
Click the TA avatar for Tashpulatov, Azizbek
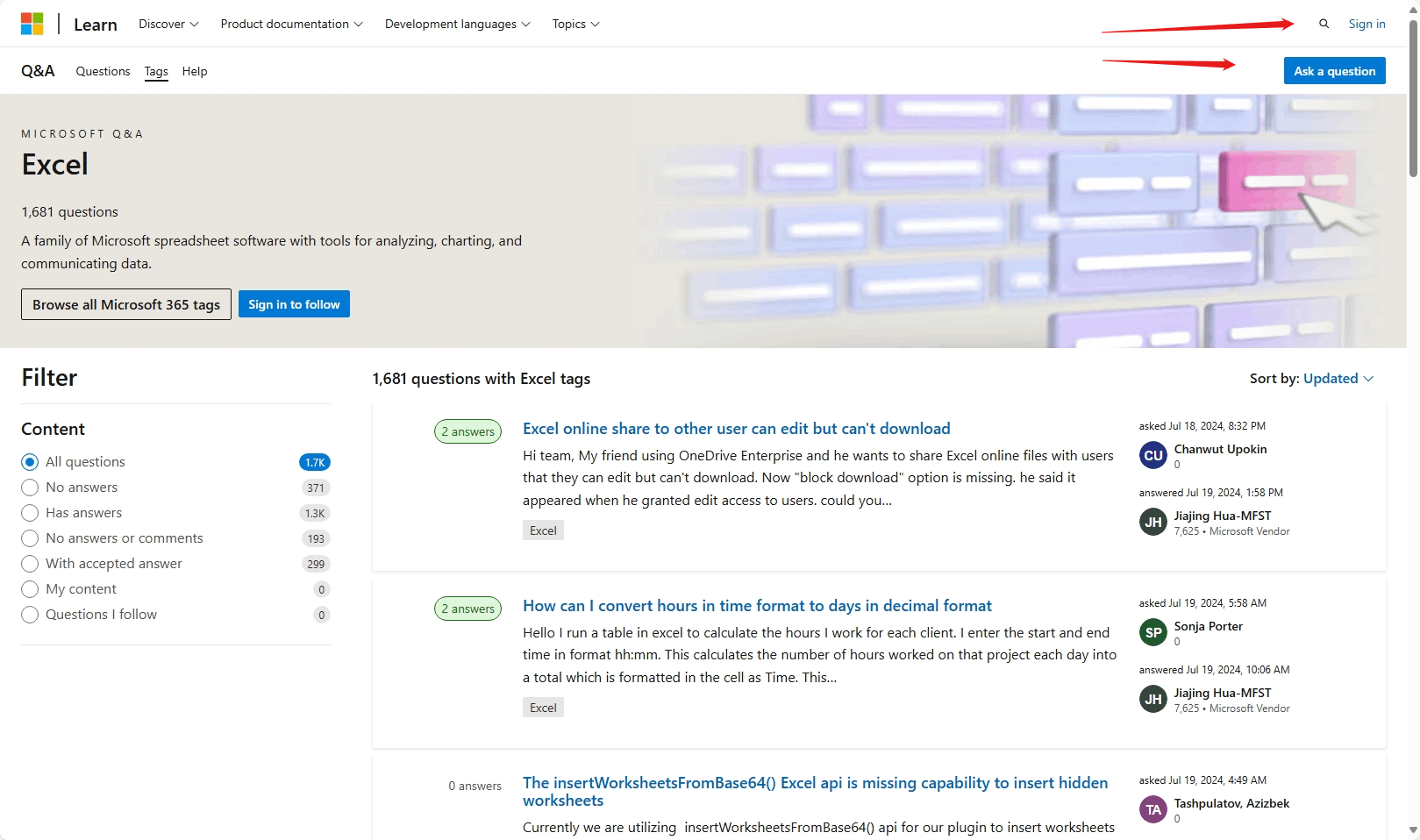(1152, 809)
